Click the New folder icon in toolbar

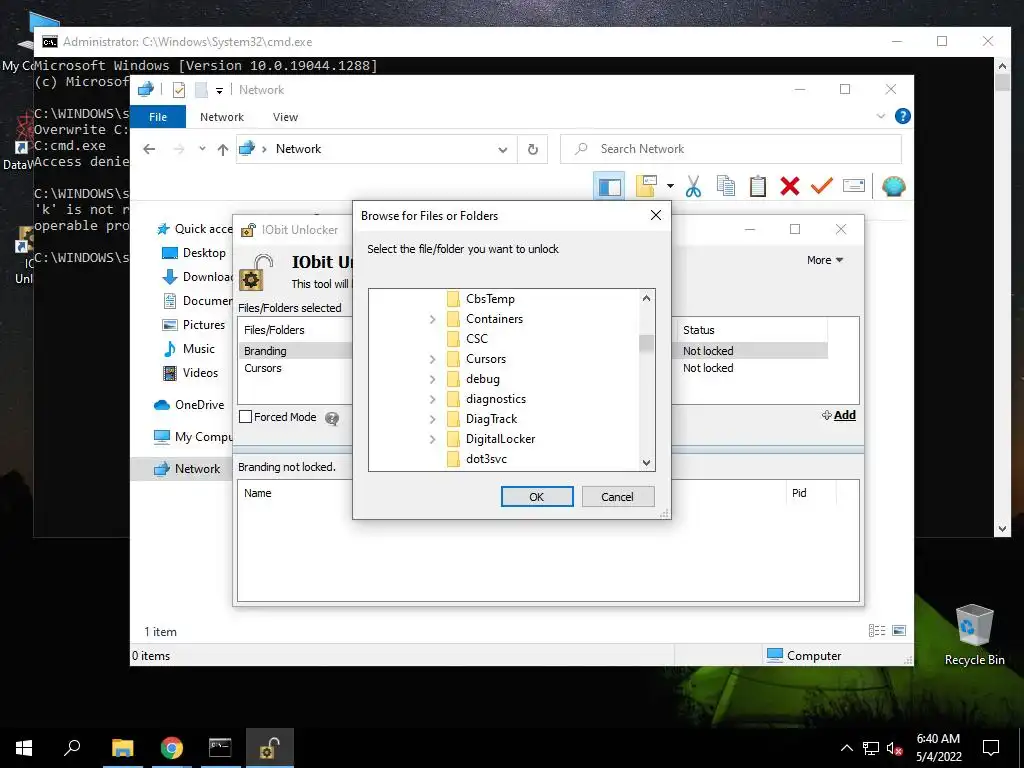pyautogui.click(x=646, y=187)
